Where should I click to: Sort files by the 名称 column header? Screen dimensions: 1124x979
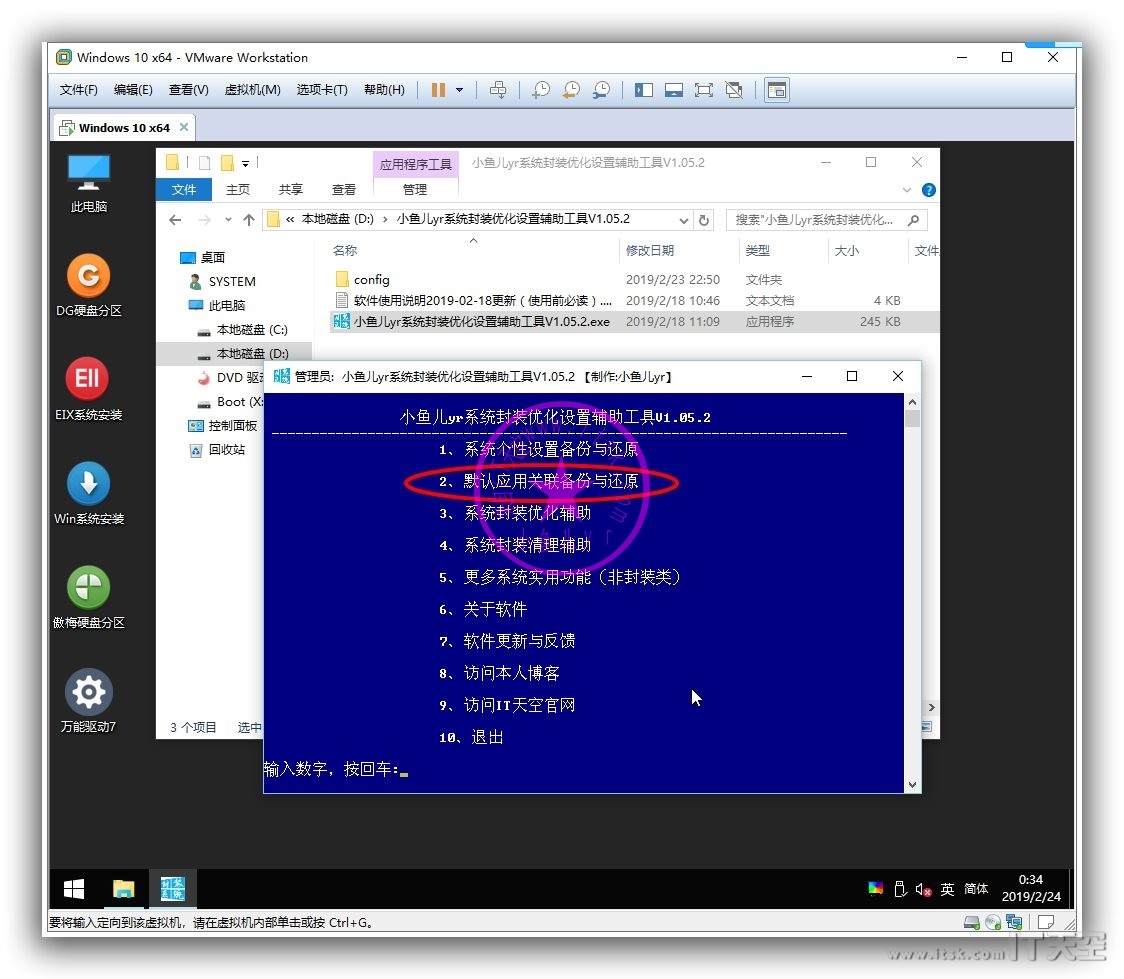pos(345,250)
